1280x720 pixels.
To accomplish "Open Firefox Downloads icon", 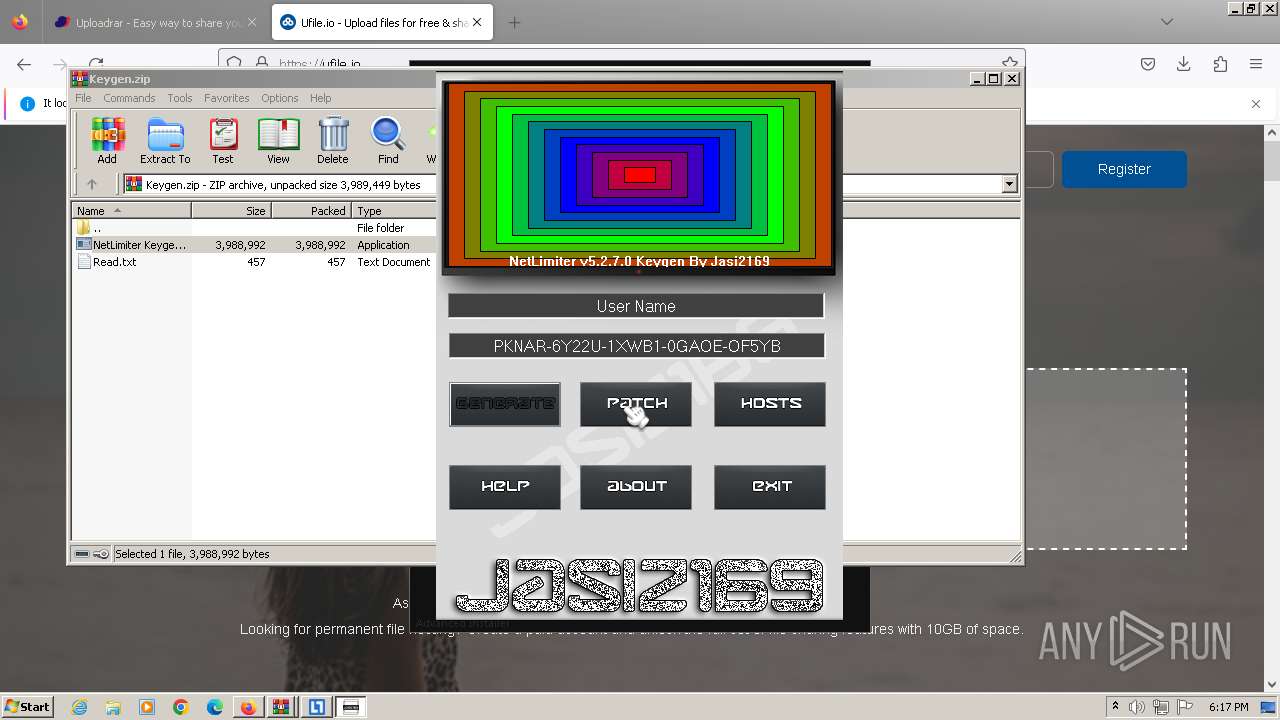I will pos(1184,64).
